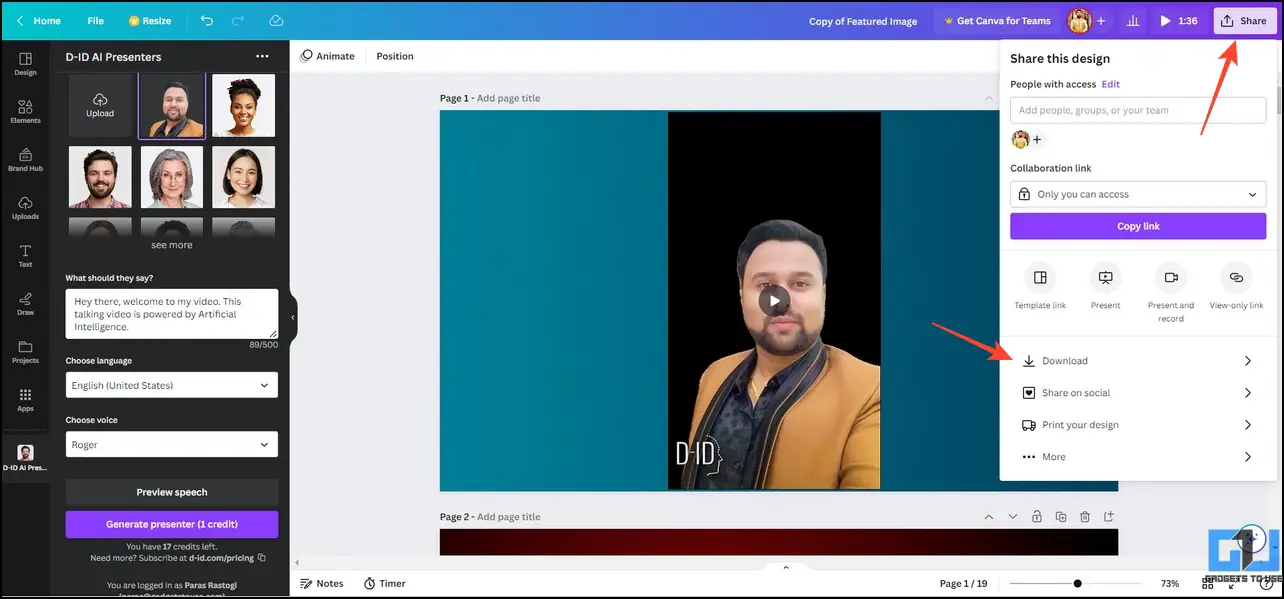Choose Present and record option

1171,292
